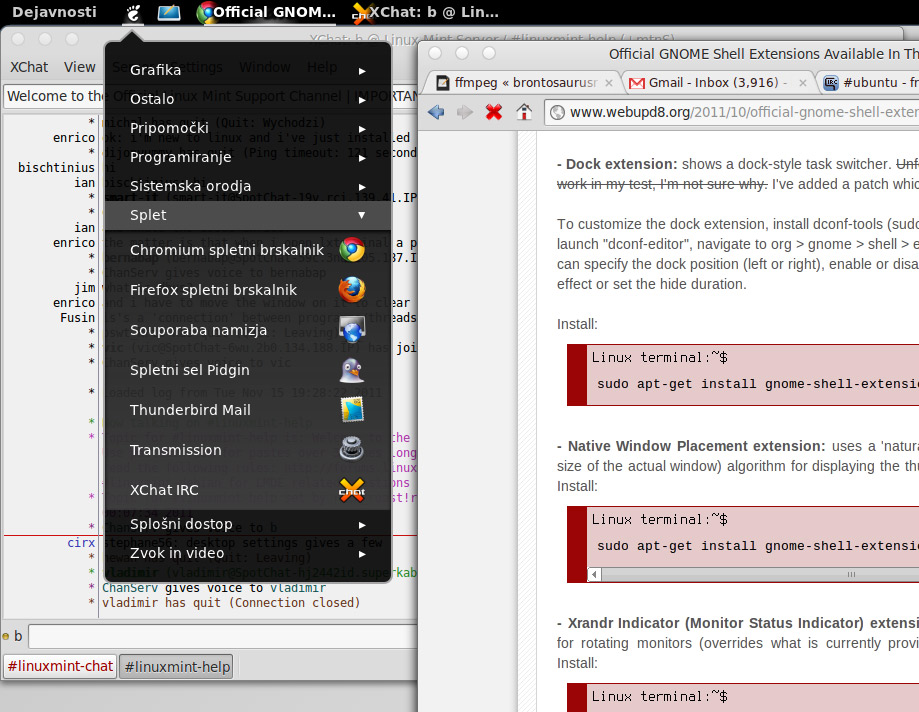Screen dimensions: 919x712
Task: Open the View menu in XChat
Action: point(80,67)
